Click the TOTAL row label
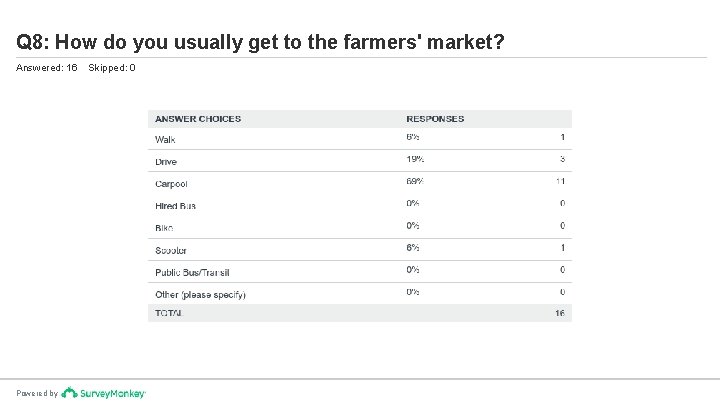Image resolution: width=720 pixels, height=405 pixels. click(167, 313)
